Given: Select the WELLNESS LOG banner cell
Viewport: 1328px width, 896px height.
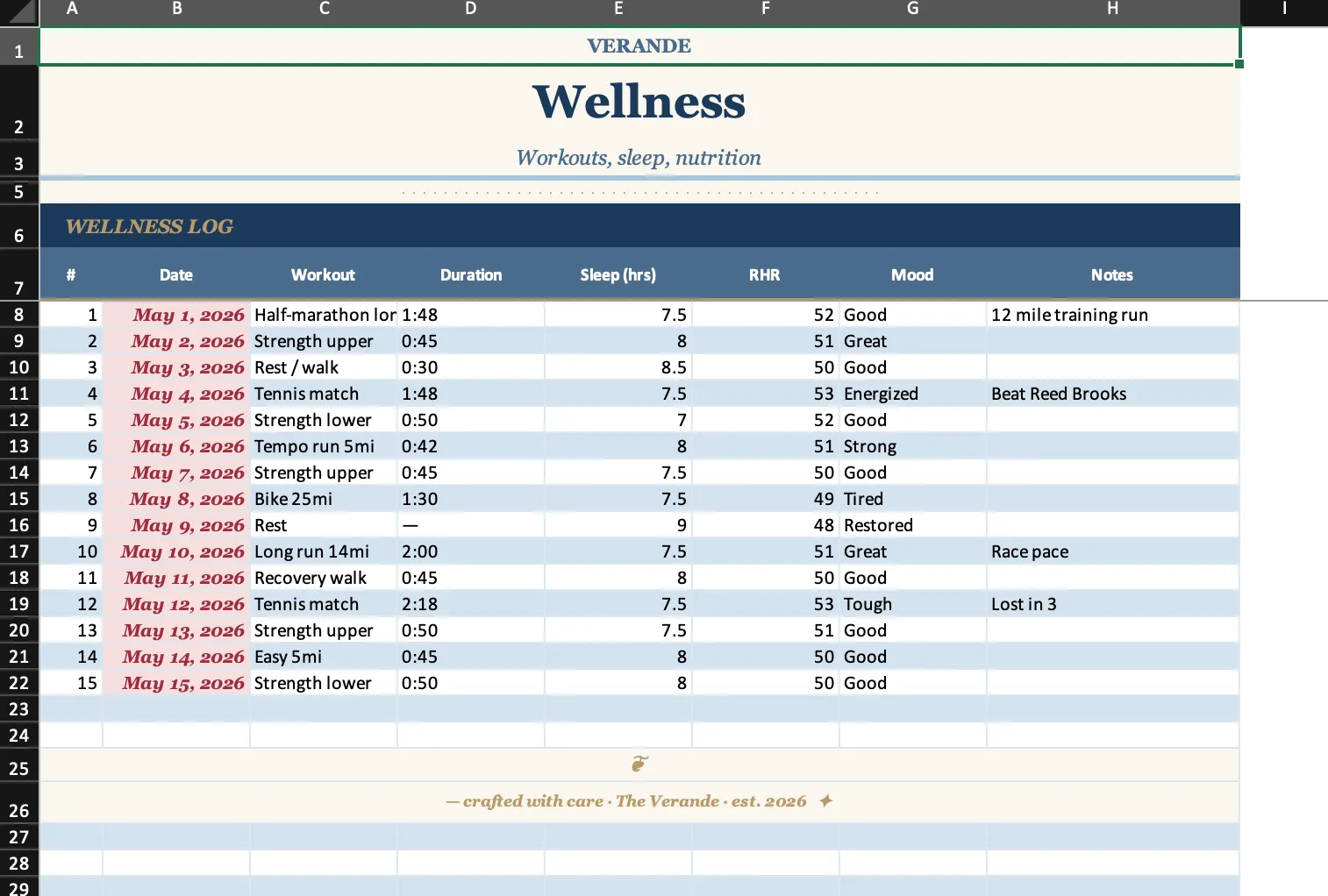Looking at the screenshot, I should pyautogui.click(x=639, y=226).
